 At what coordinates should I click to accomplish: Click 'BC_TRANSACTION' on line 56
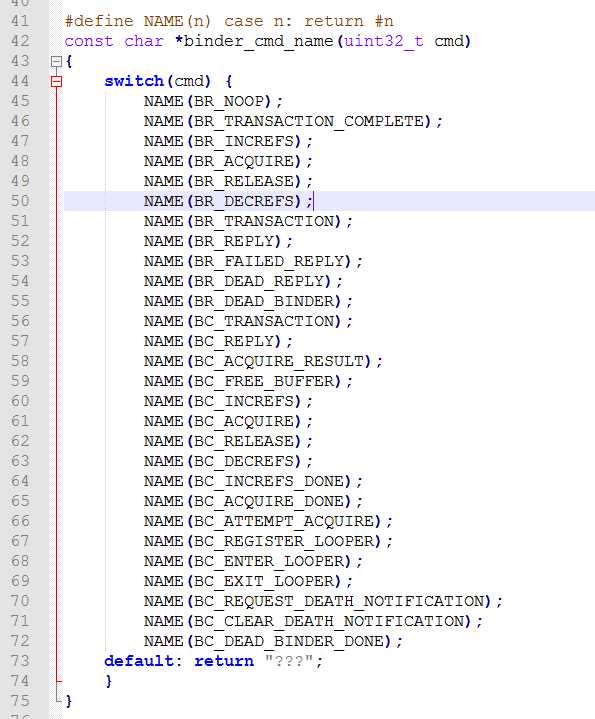pyautogui.click(x=264, y=321)
